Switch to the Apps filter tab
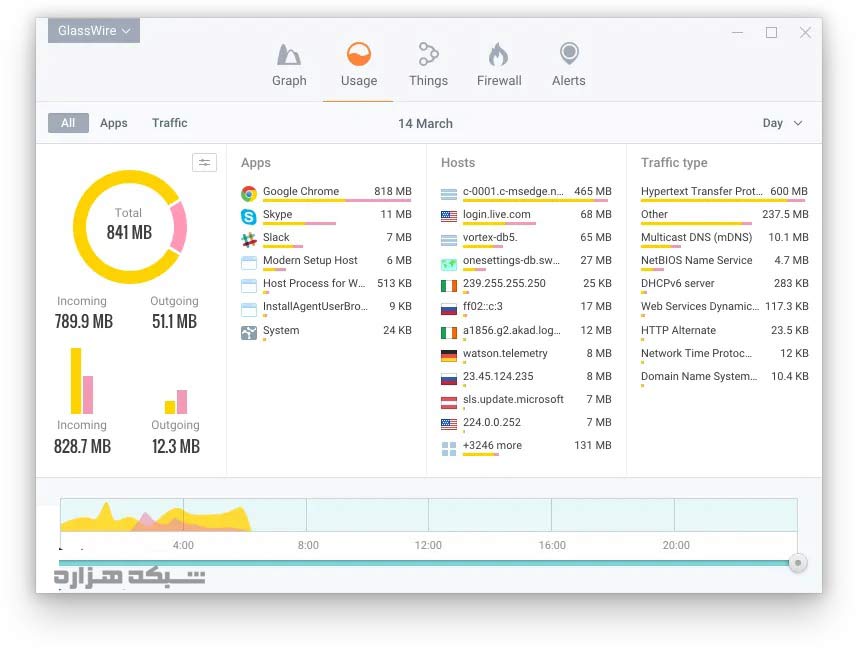 tap(114, 123)
